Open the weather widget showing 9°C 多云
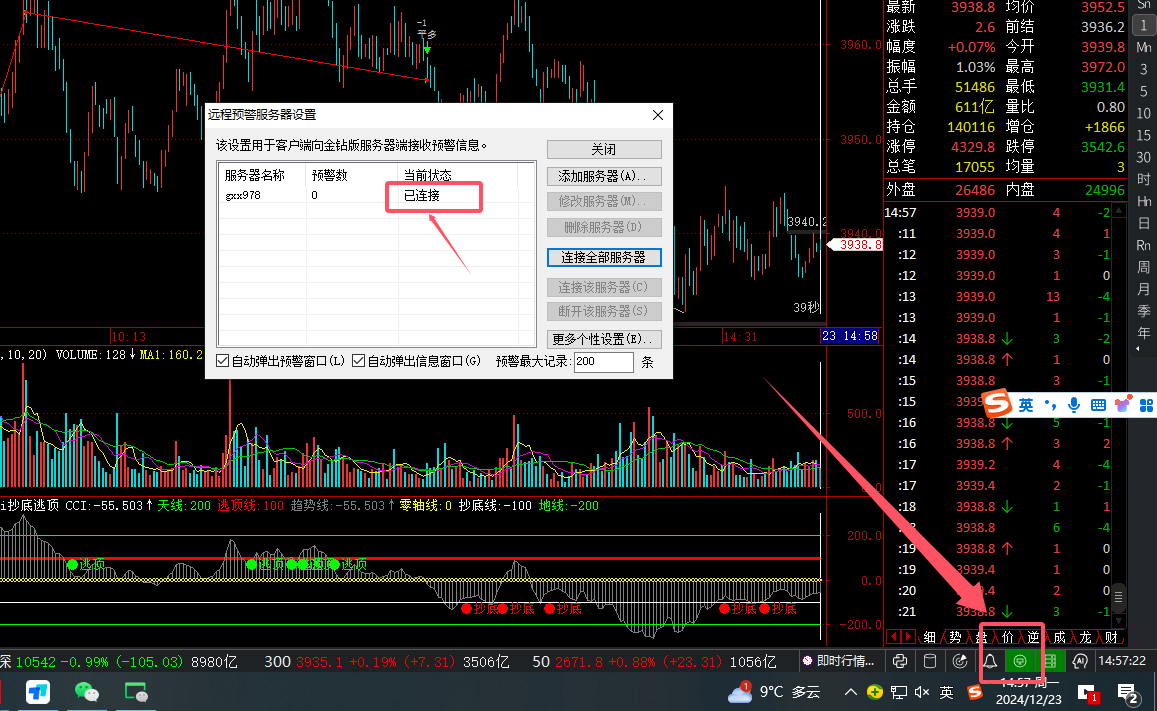Image resolution: width=1157 pixels, height=711 pixels. (x=774, y=692)
